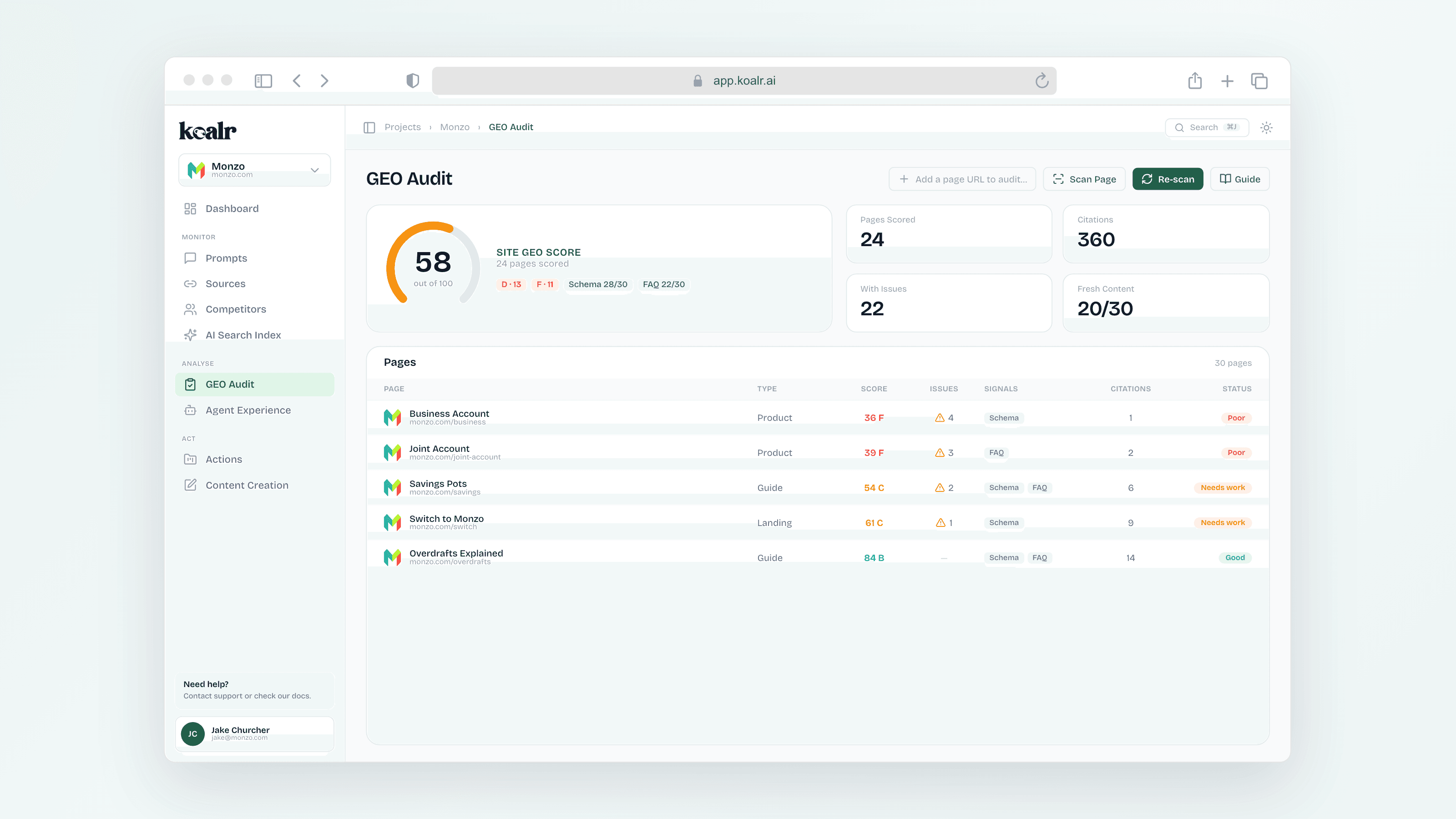Open the Jake Churcher account menu
The image size is (1456, 819).
click(254, 733)
